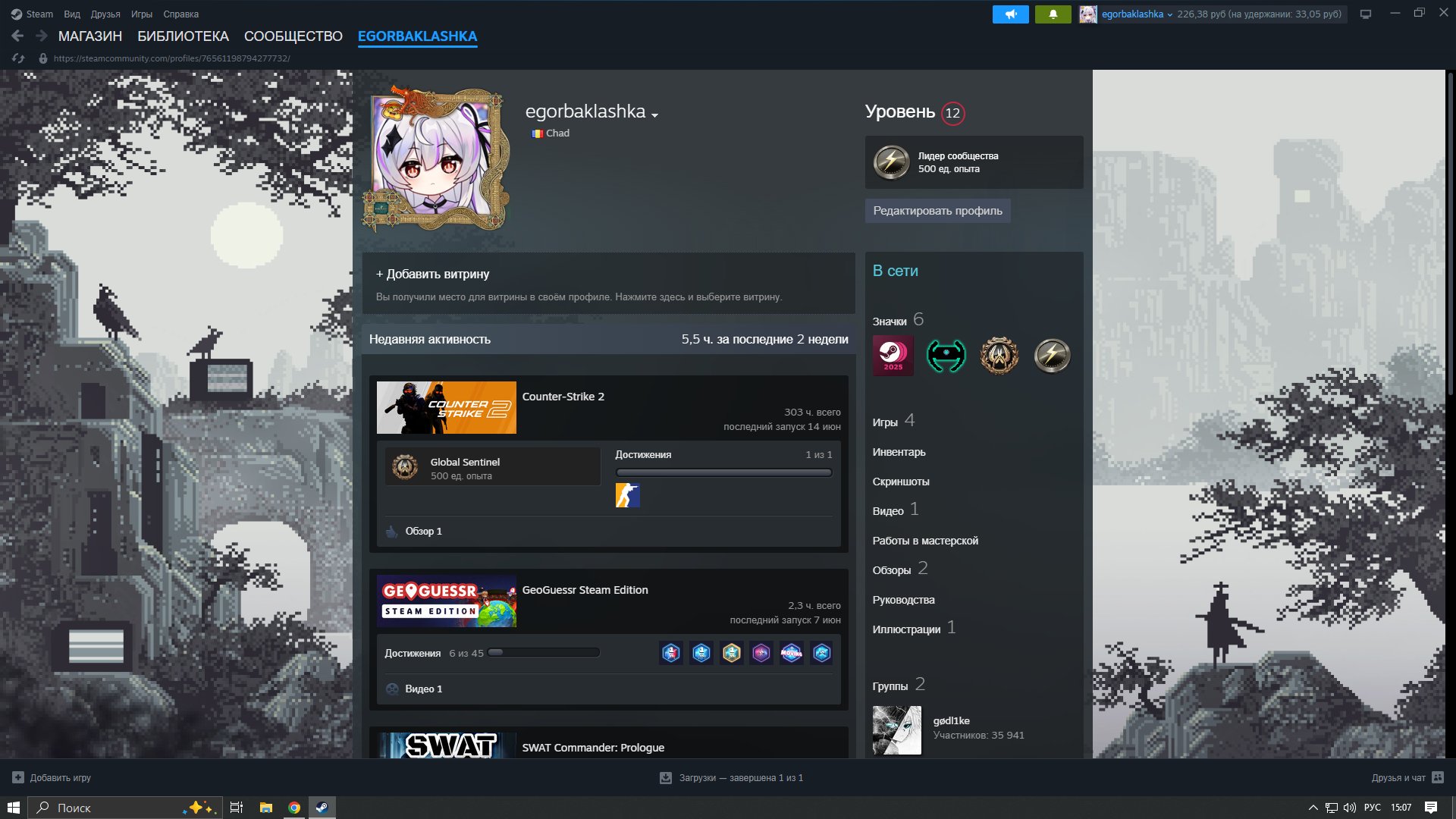
Task: Click the Windows taskbar search box
Action: click(x=125, y=808)
